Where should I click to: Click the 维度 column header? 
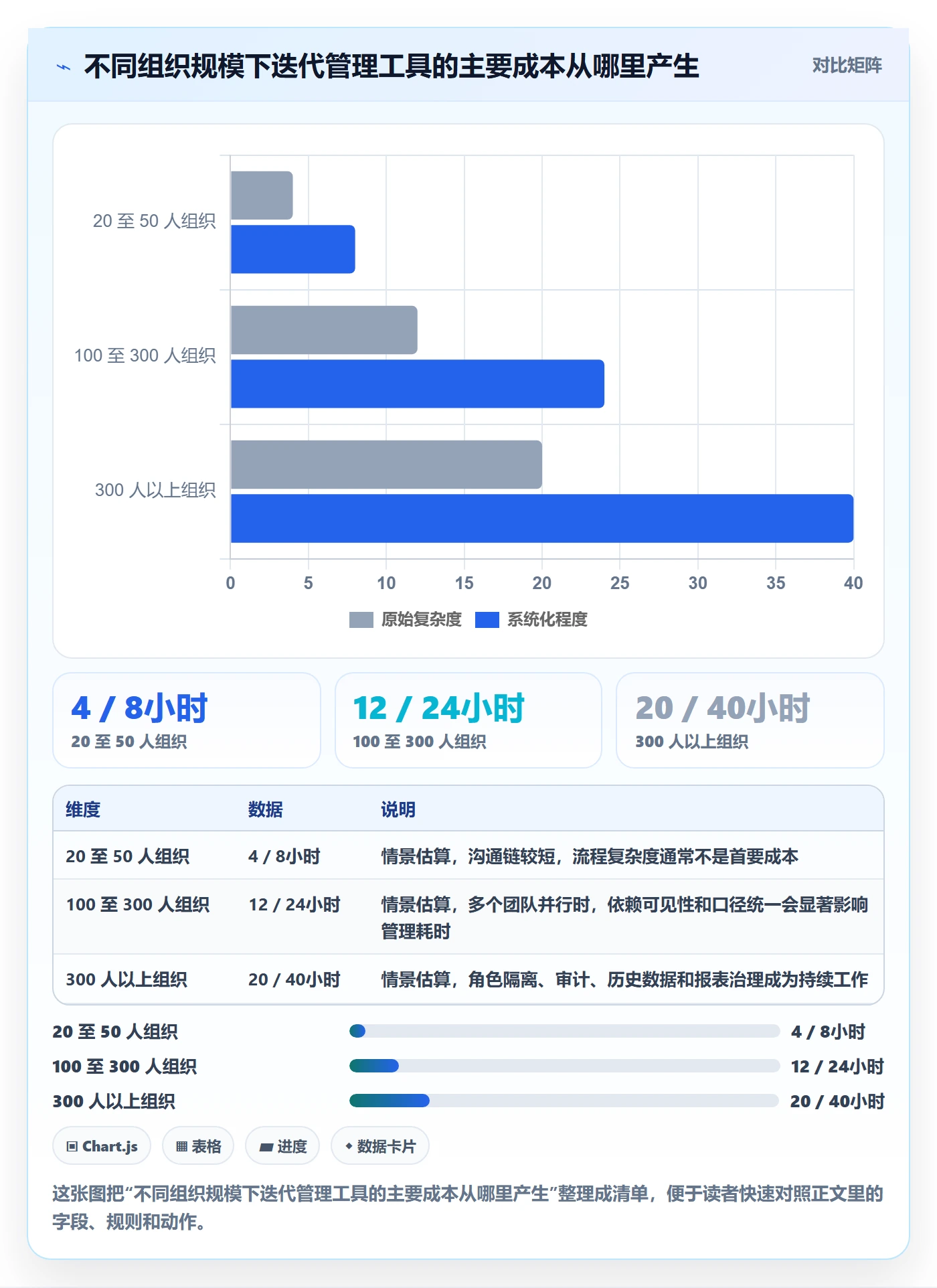(x=83, y=809)
